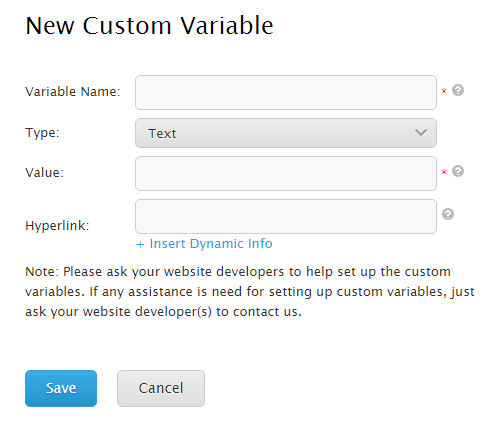
Task: Click the help icon beside Variable Name
Action: pos(458,90)
